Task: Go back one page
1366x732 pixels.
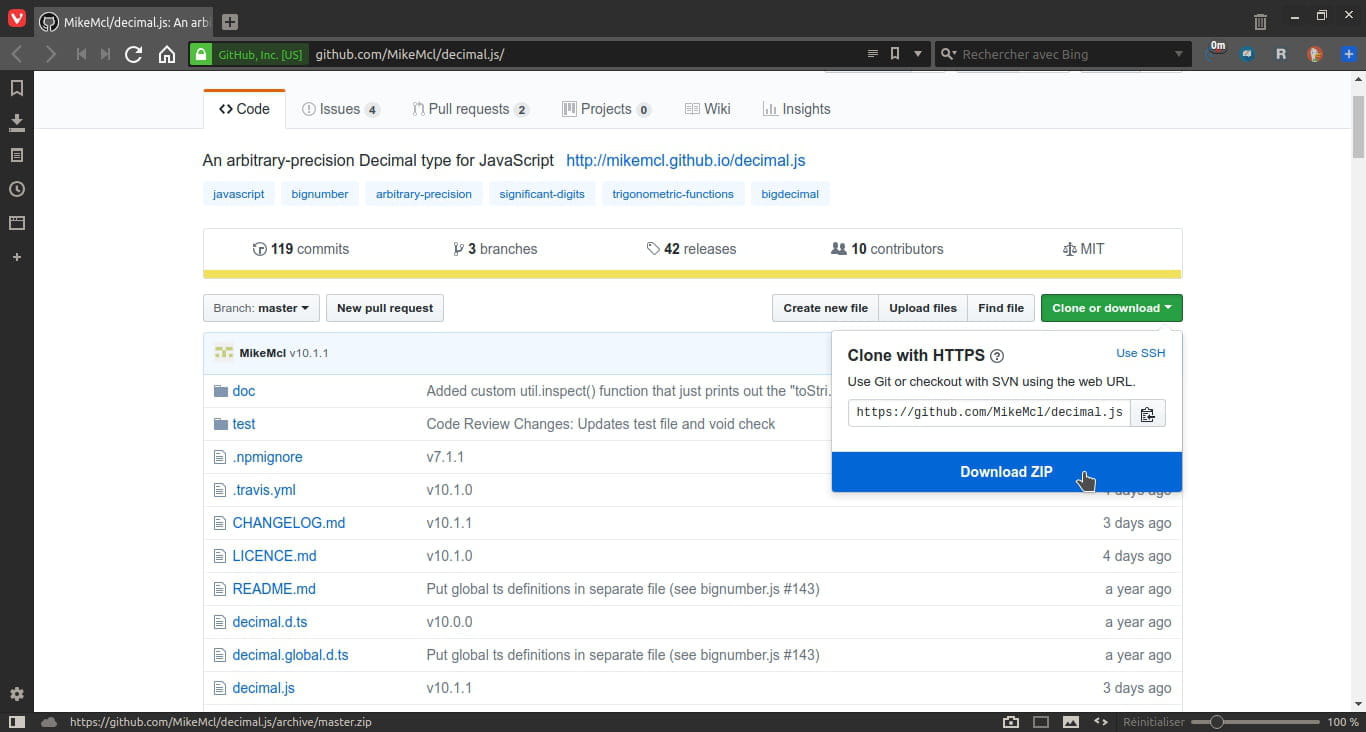Action: (17, 54)
